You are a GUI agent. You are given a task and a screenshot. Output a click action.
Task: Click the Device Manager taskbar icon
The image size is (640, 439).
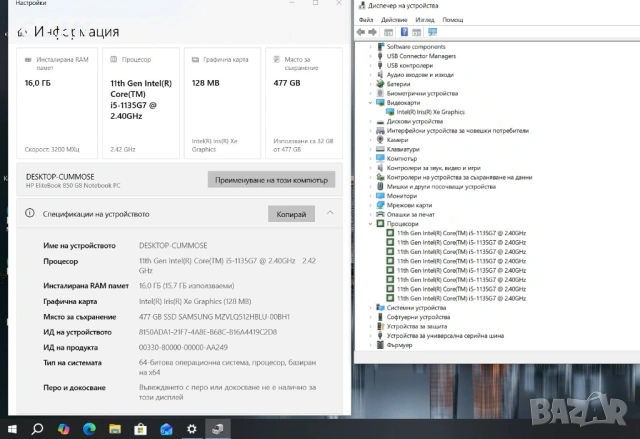[218, 429]
